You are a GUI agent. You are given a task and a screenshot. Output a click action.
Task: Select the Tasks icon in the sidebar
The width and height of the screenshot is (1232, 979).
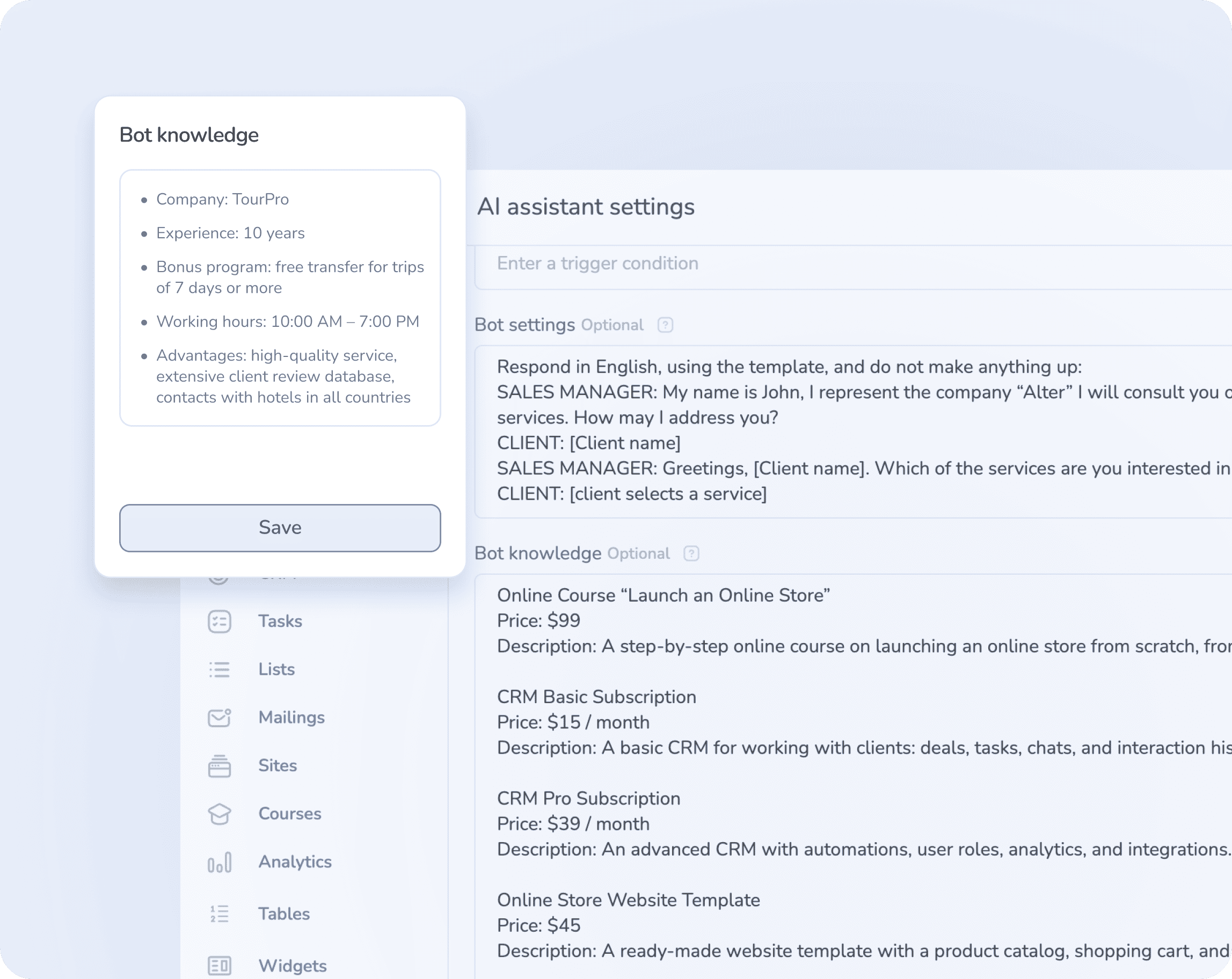(220, 622)
